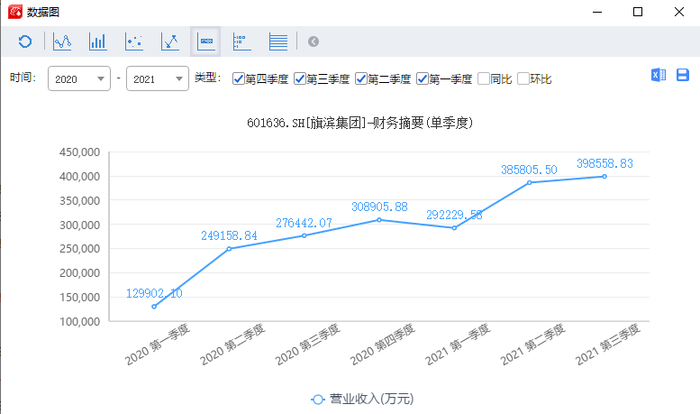Click the 2020 第一季度 data point

[x=154, y=306]
